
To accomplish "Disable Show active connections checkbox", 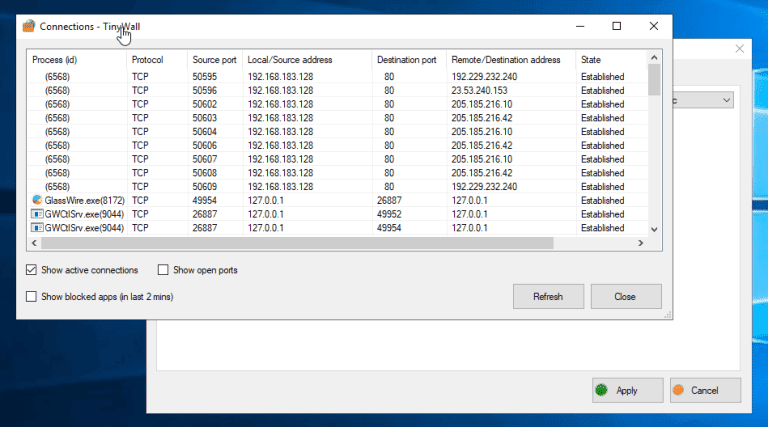I will pos(32,270).
